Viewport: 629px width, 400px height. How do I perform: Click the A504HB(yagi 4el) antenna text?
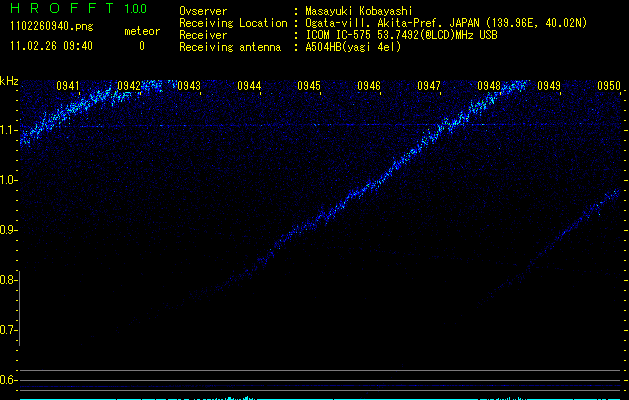[x=353, y=47]
